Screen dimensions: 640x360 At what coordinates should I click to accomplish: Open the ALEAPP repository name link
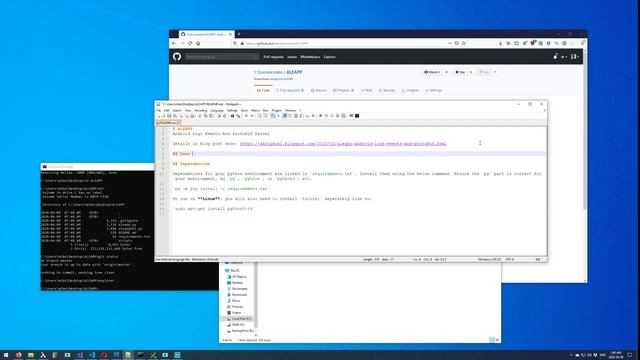pos(294,72)
